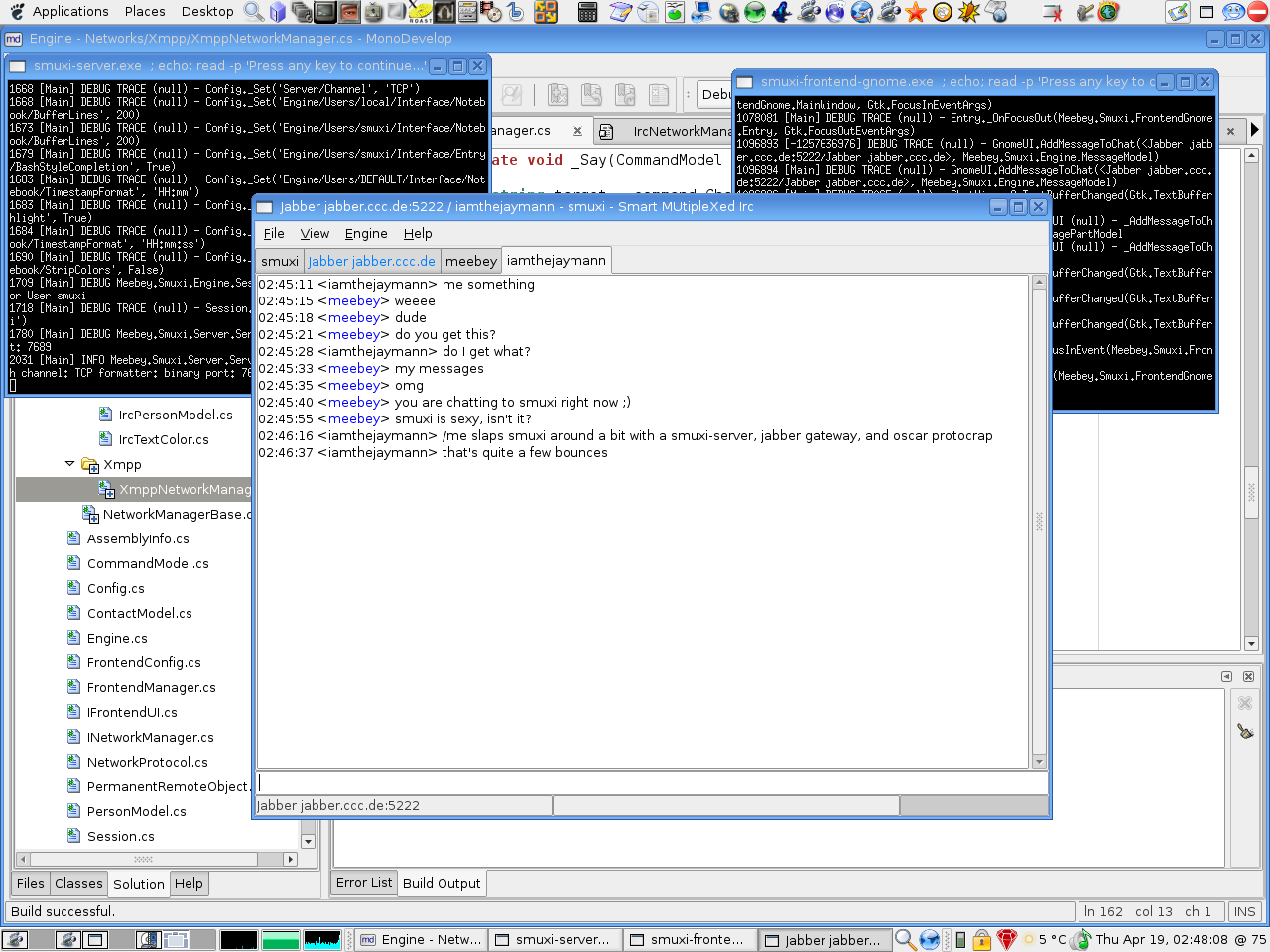
Task: Open the File menu in Smuxi
Action: point(274,234)
